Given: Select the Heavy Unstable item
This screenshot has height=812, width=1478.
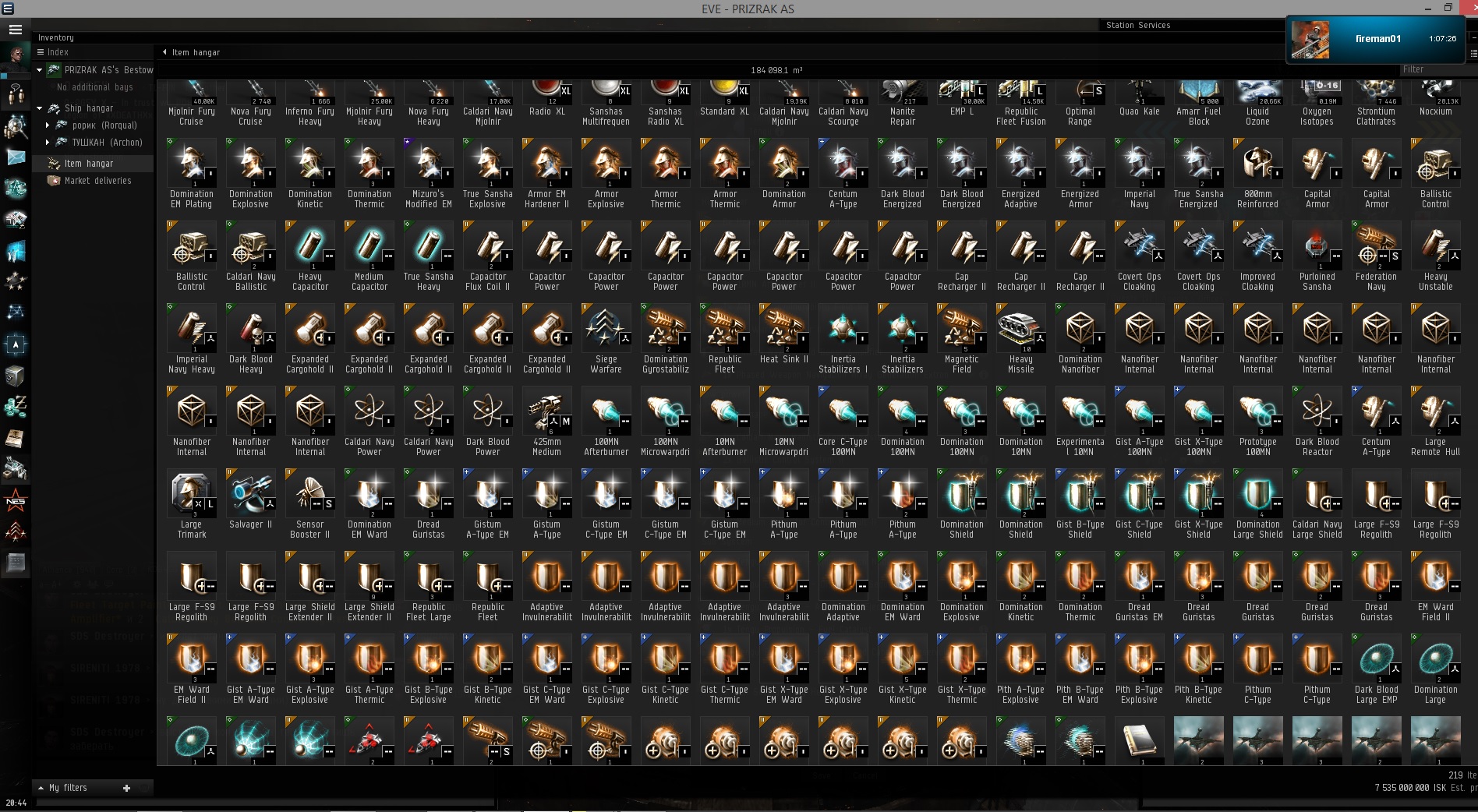Looking at the screenshot, I should coord(1436,256).
